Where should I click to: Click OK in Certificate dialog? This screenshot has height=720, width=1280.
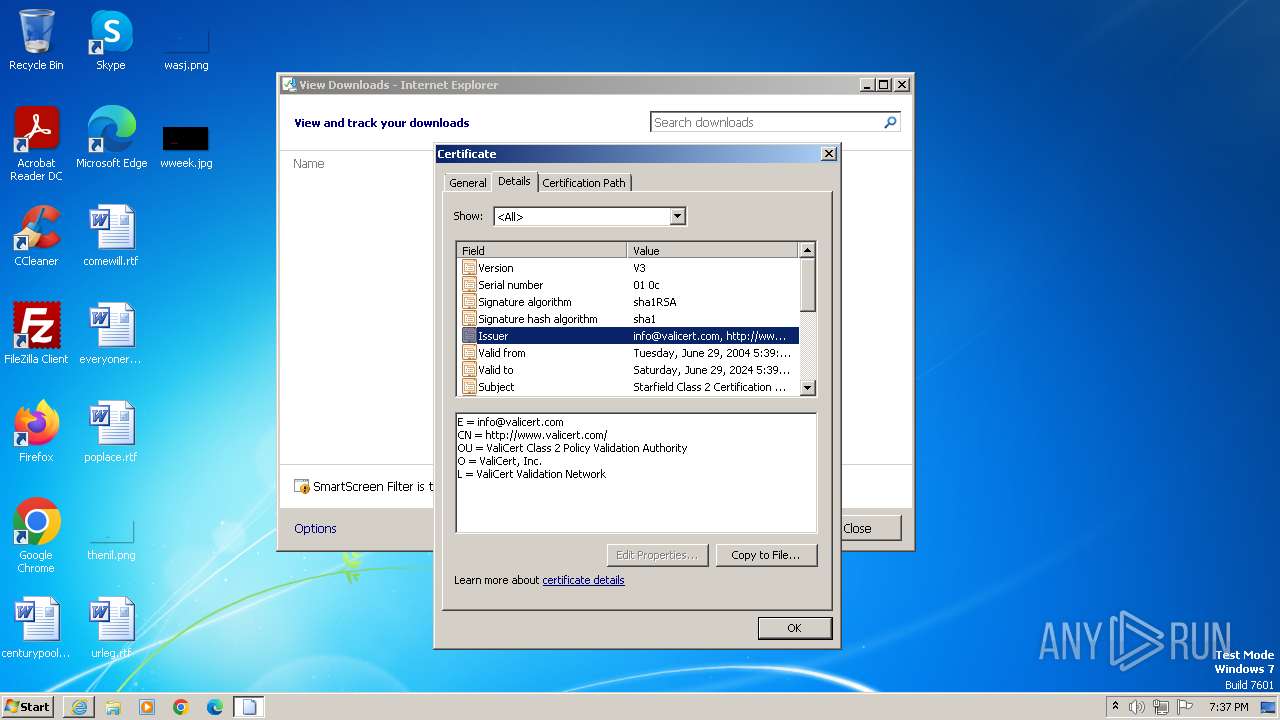tap(794, 628)
